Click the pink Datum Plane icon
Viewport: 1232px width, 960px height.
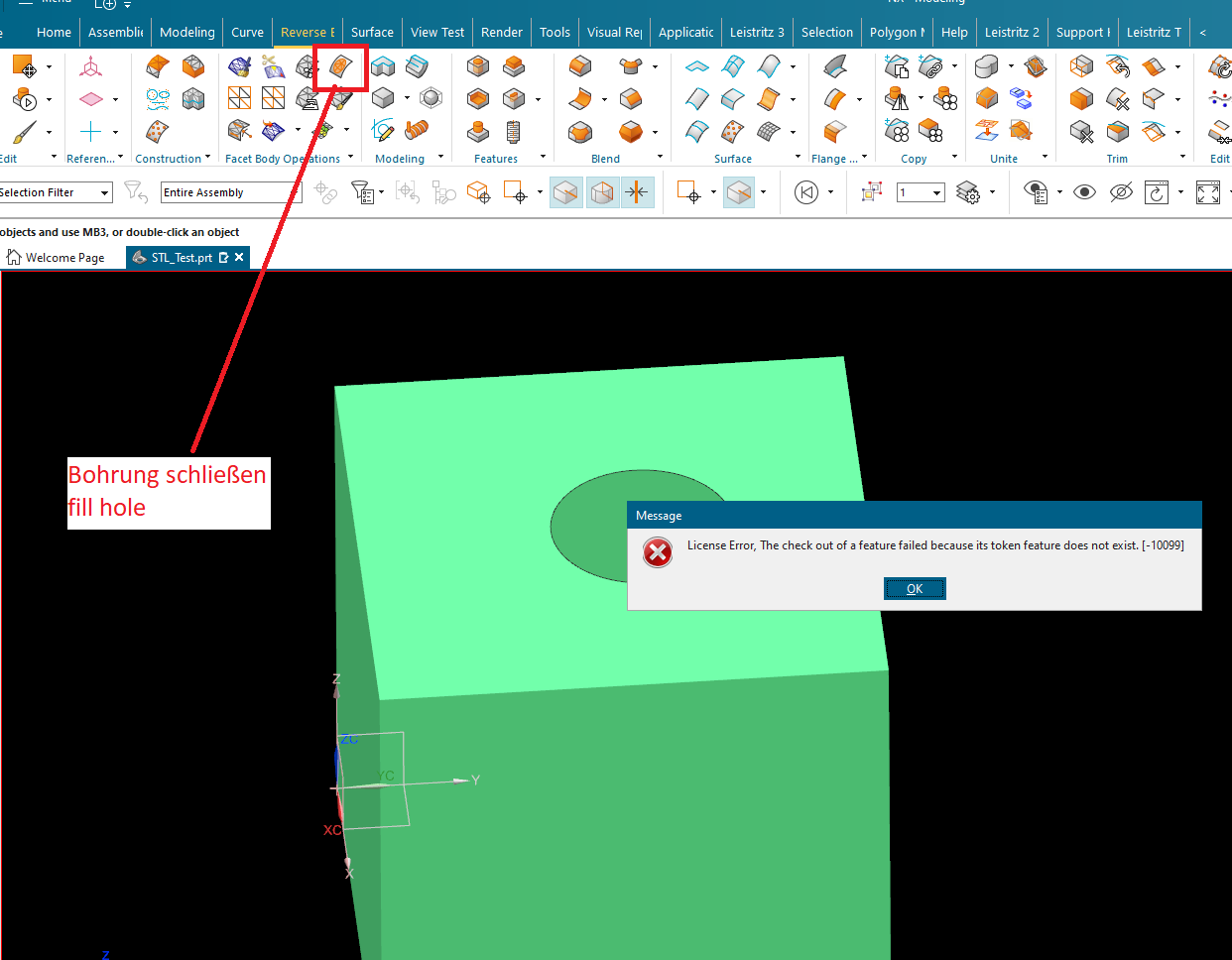point(90,99)
